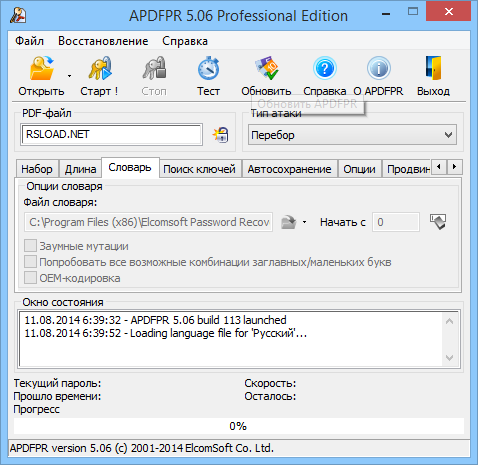
Task: Switch to the Набор tab
Action: click(x=37, y=169)
